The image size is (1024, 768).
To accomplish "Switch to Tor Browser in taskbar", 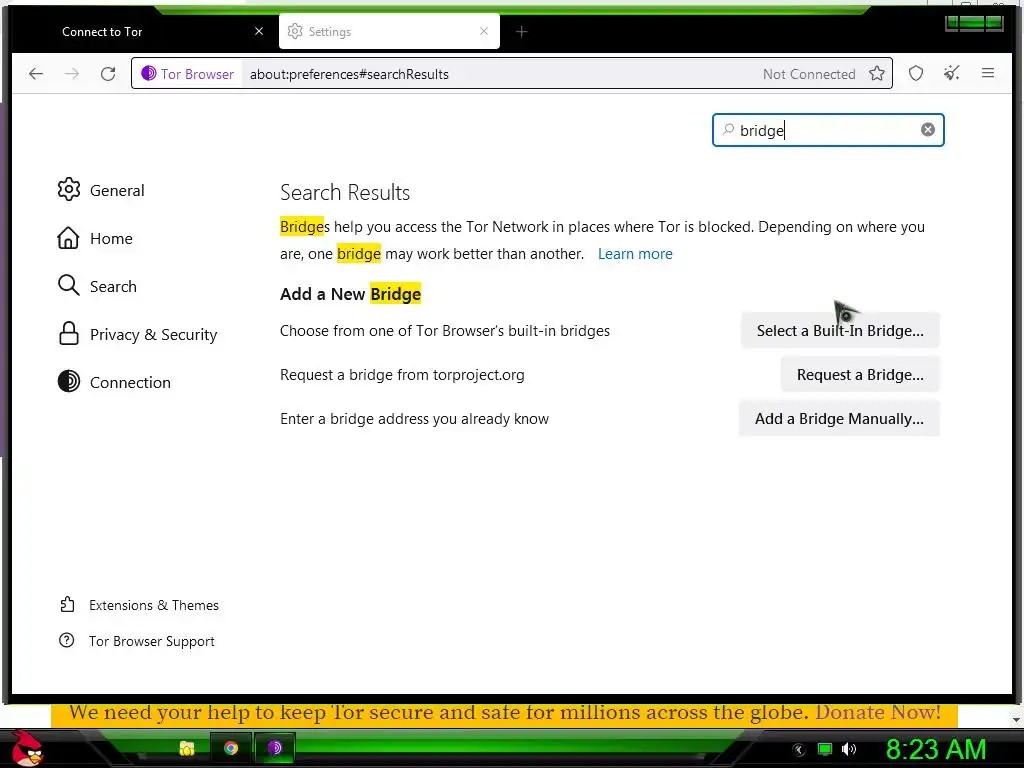I will pos(275,748).
